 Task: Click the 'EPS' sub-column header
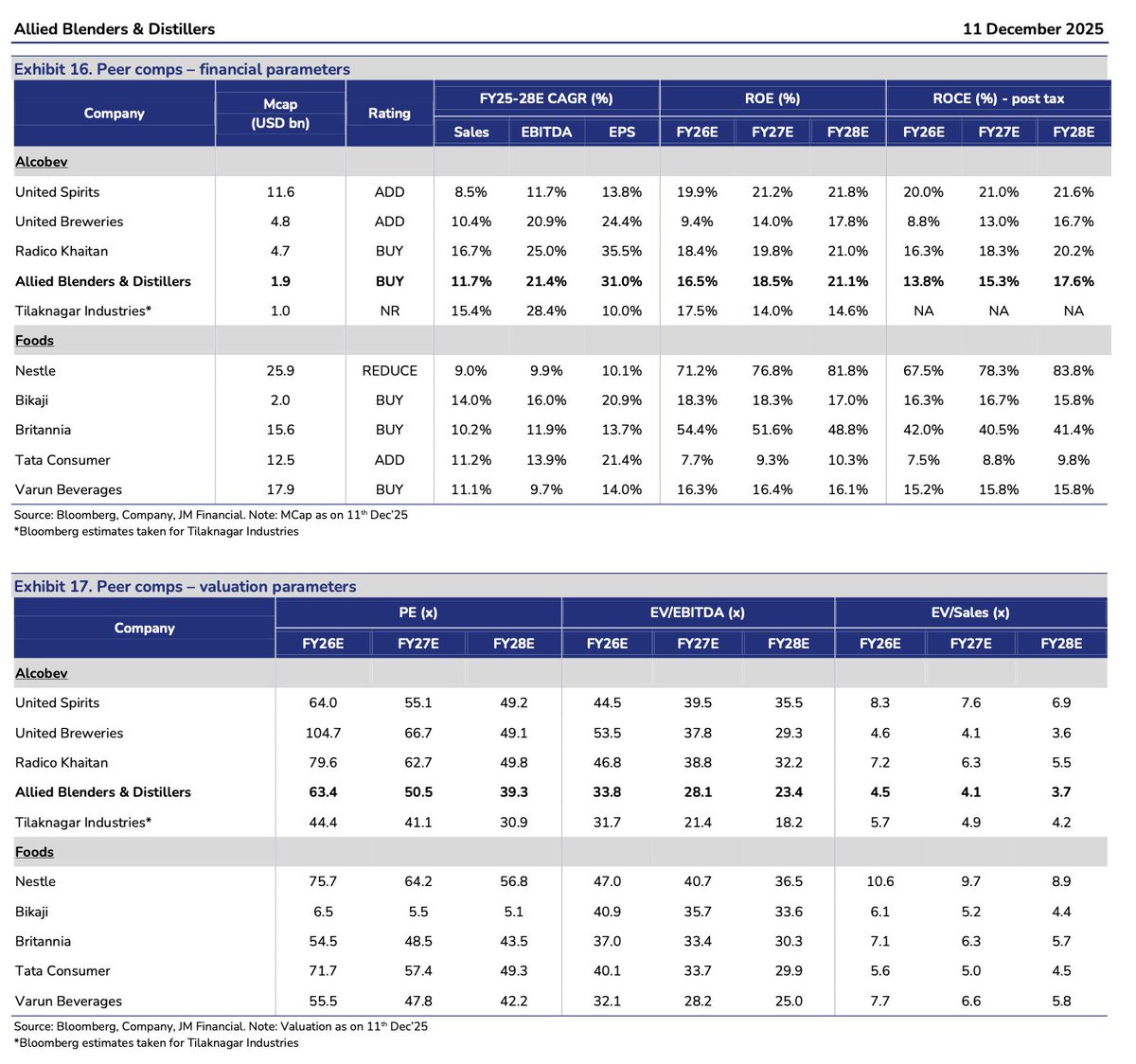[x=622, y=132]
